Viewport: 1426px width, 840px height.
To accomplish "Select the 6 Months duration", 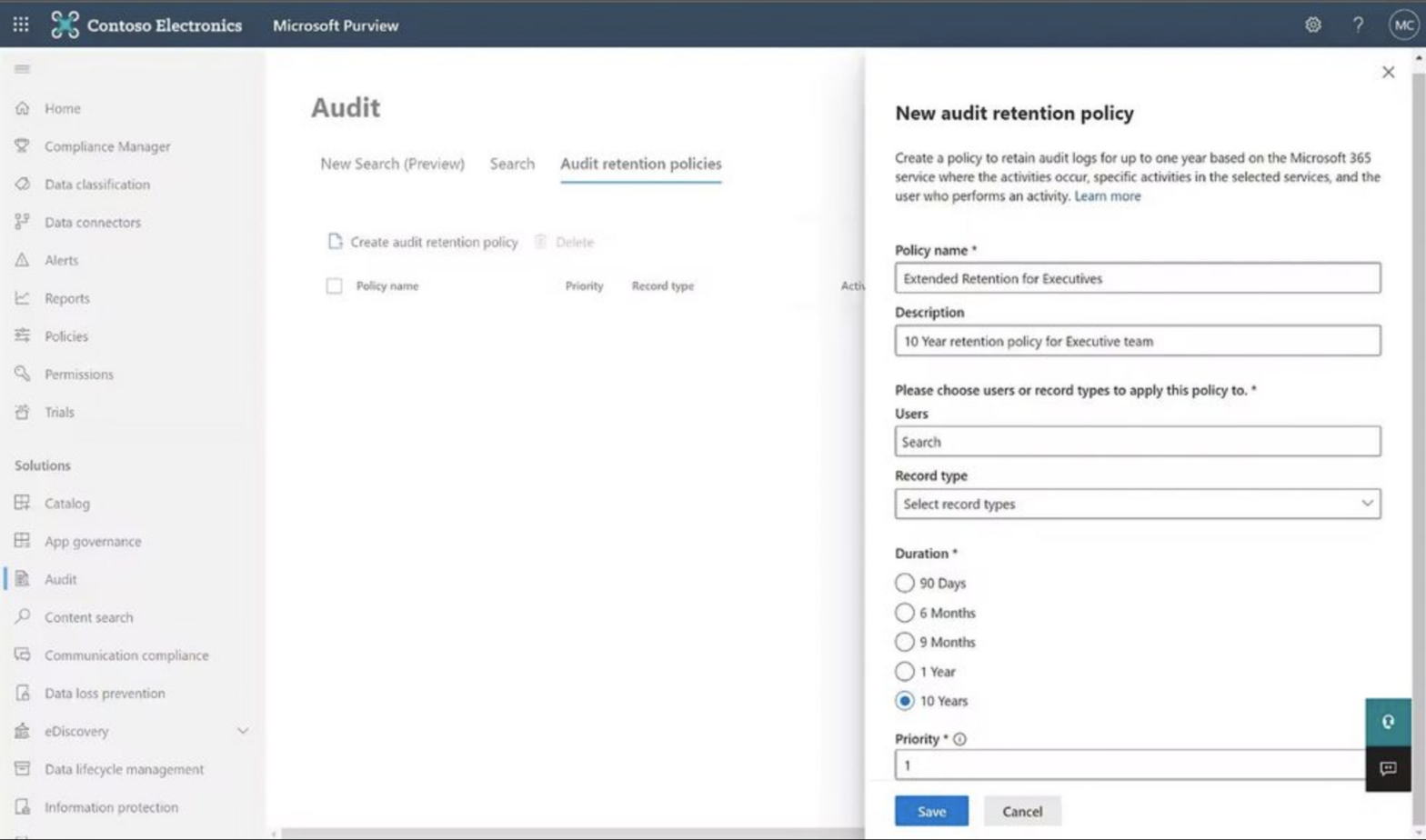I will click(x=904, y=613).
